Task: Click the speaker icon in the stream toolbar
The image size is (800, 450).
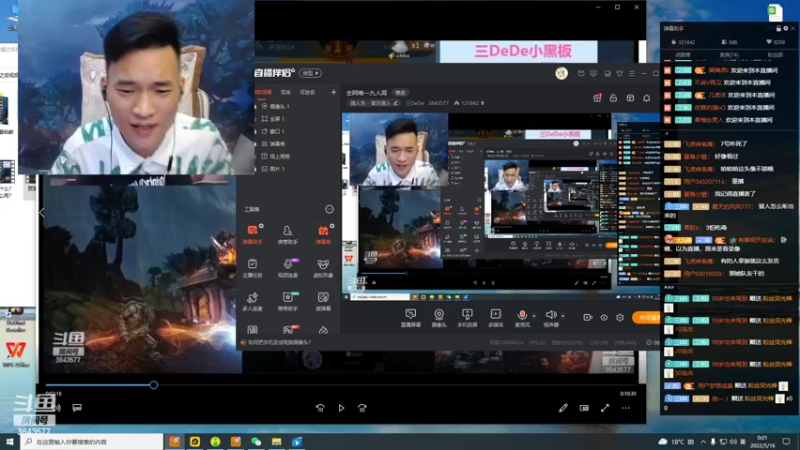Action: [551, 315]
